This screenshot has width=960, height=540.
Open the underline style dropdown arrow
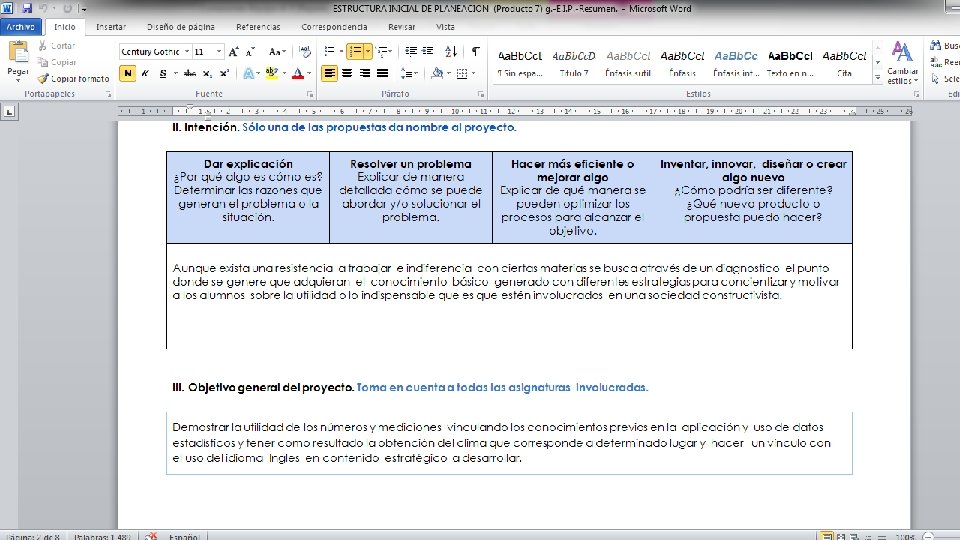point(176,73)
